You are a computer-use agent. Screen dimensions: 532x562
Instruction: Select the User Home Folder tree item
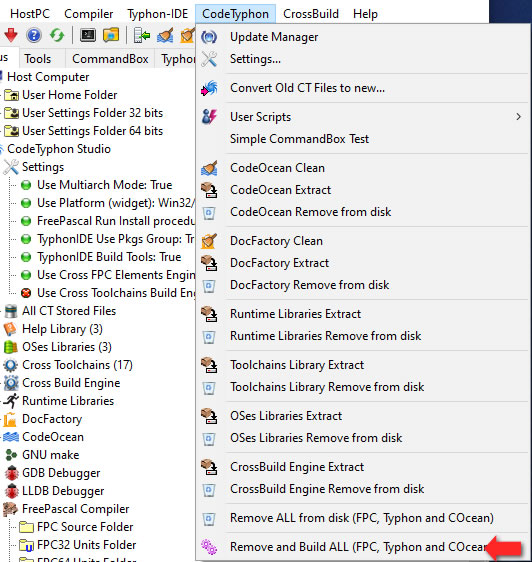[70, 95]
